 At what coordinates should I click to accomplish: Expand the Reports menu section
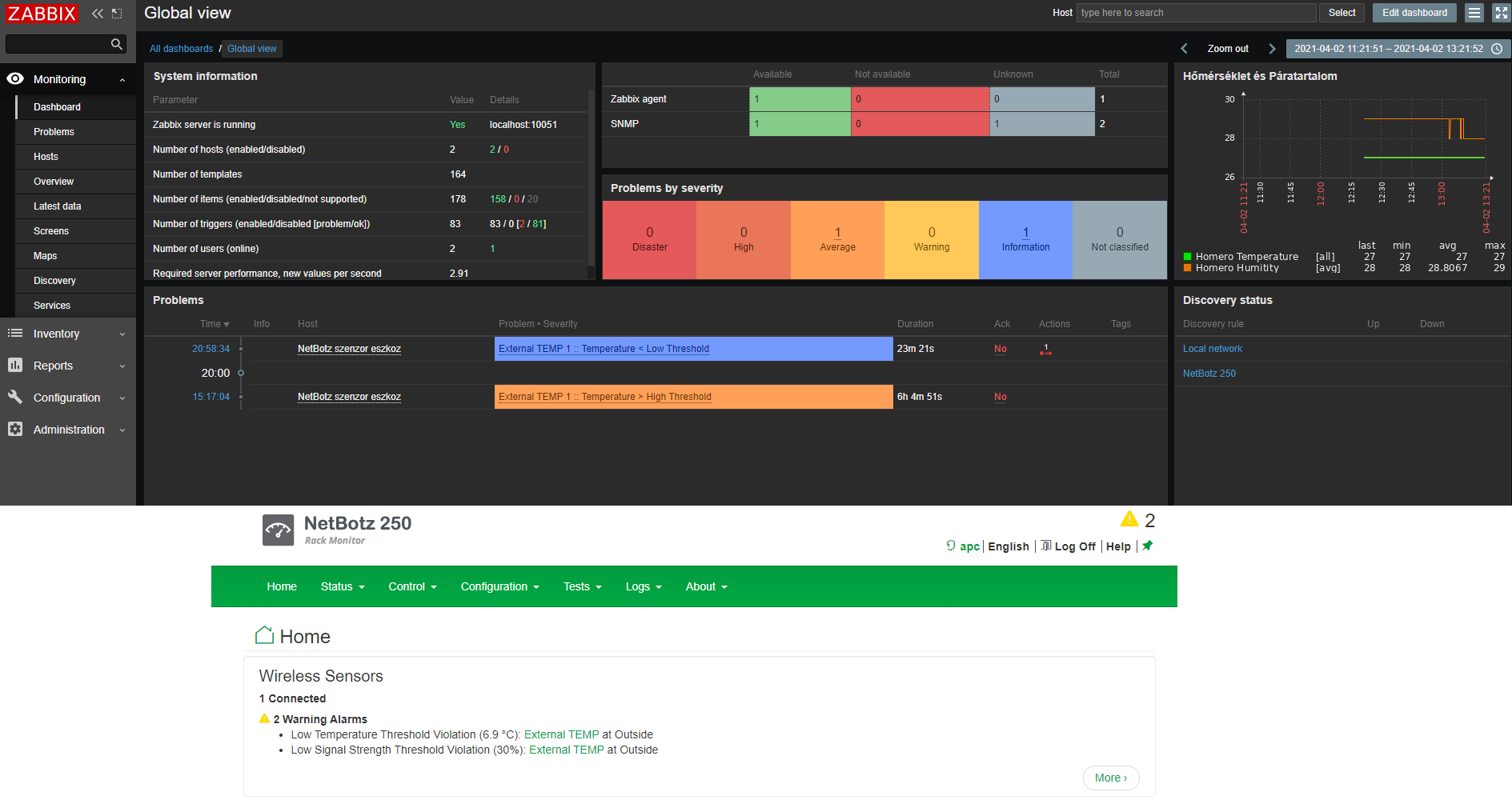[x=122, y=366]
